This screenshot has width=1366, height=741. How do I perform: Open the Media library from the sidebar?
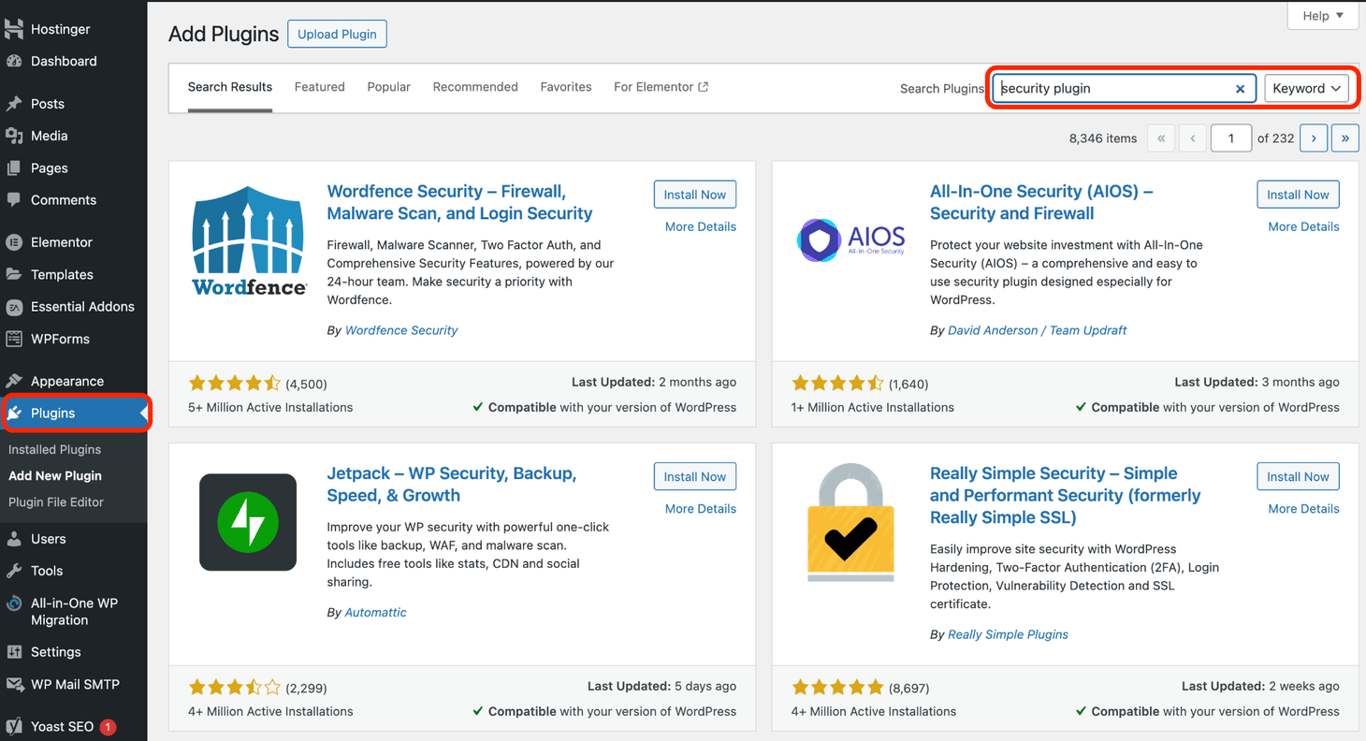pyautogui.click(x=50, y=135)
